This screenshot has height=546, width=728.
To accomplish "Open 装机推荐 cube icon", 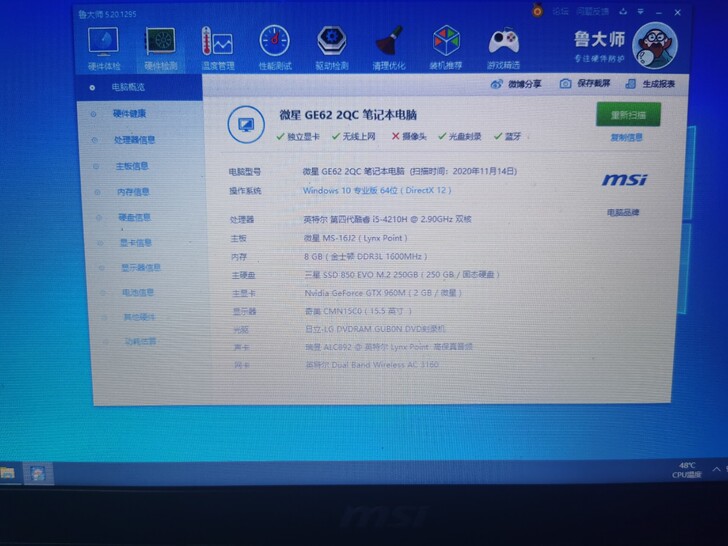I will click(x=446, y=49).
